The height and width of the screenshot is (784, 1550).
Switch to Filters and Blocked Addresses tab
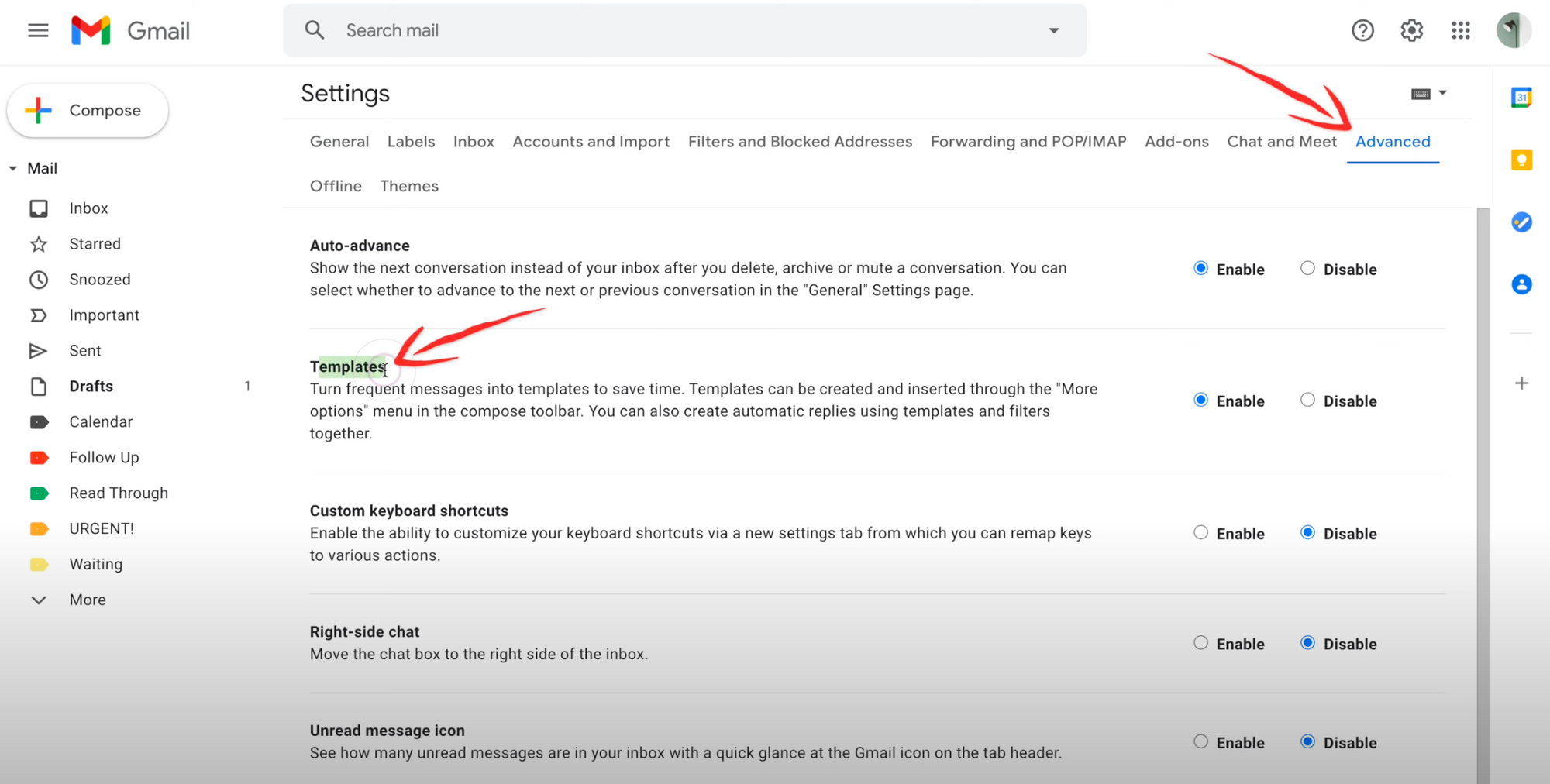pyautogui.click(x=801, y=142)
